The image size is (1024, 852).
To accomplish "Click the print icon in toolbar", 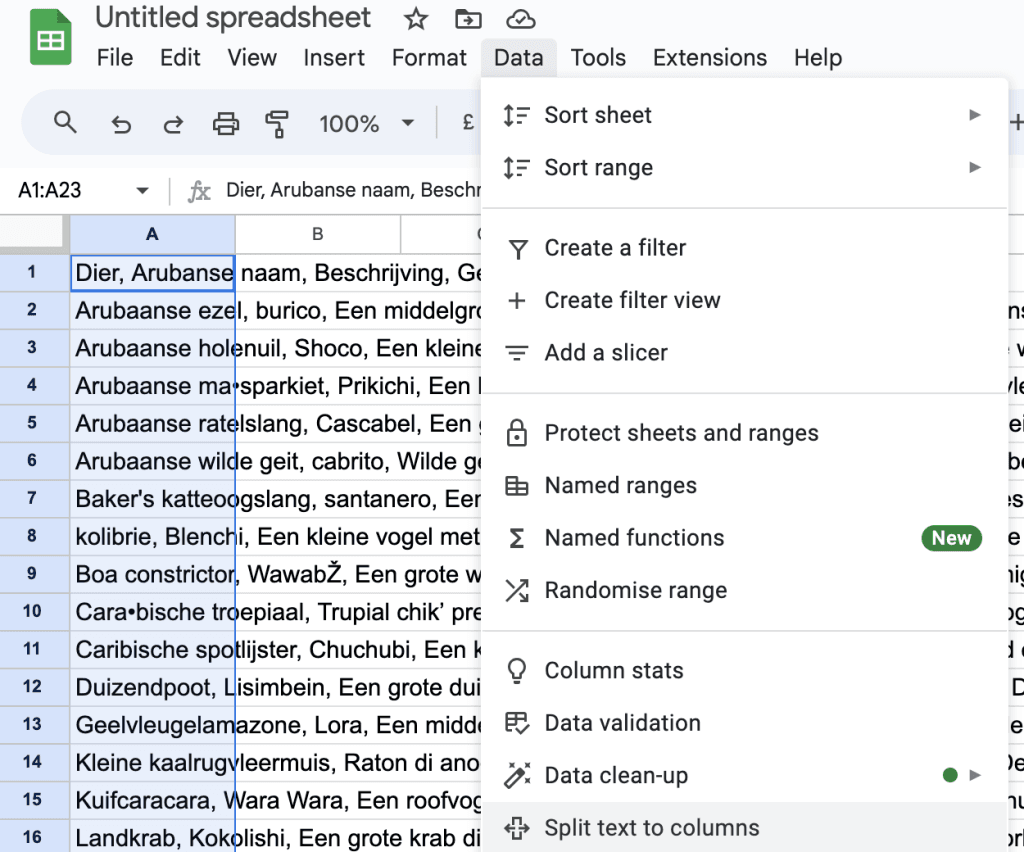I will [x=226, y=124].
